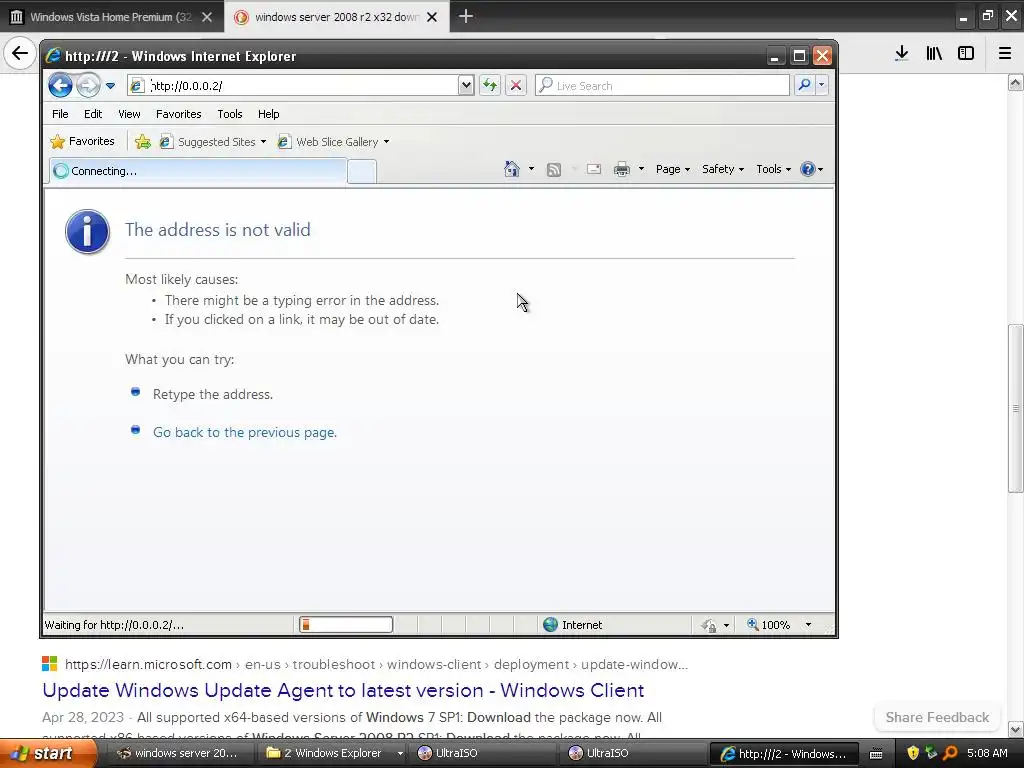Click the green Refresh button

click(490, 86)
